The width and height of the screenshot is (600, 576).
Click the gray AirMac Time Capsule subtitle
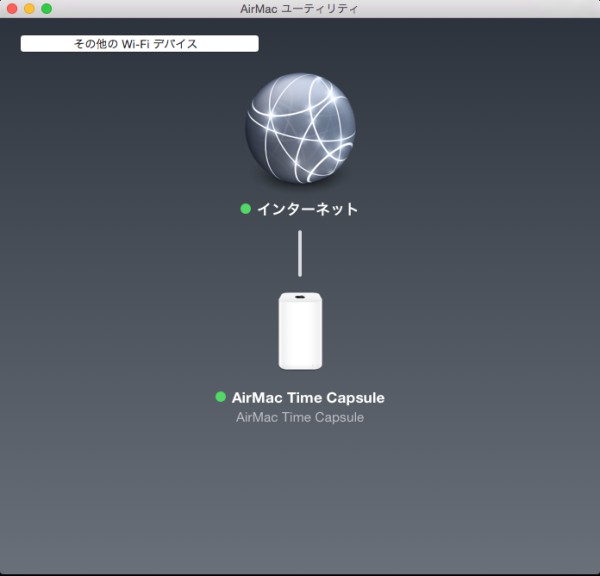300,417
